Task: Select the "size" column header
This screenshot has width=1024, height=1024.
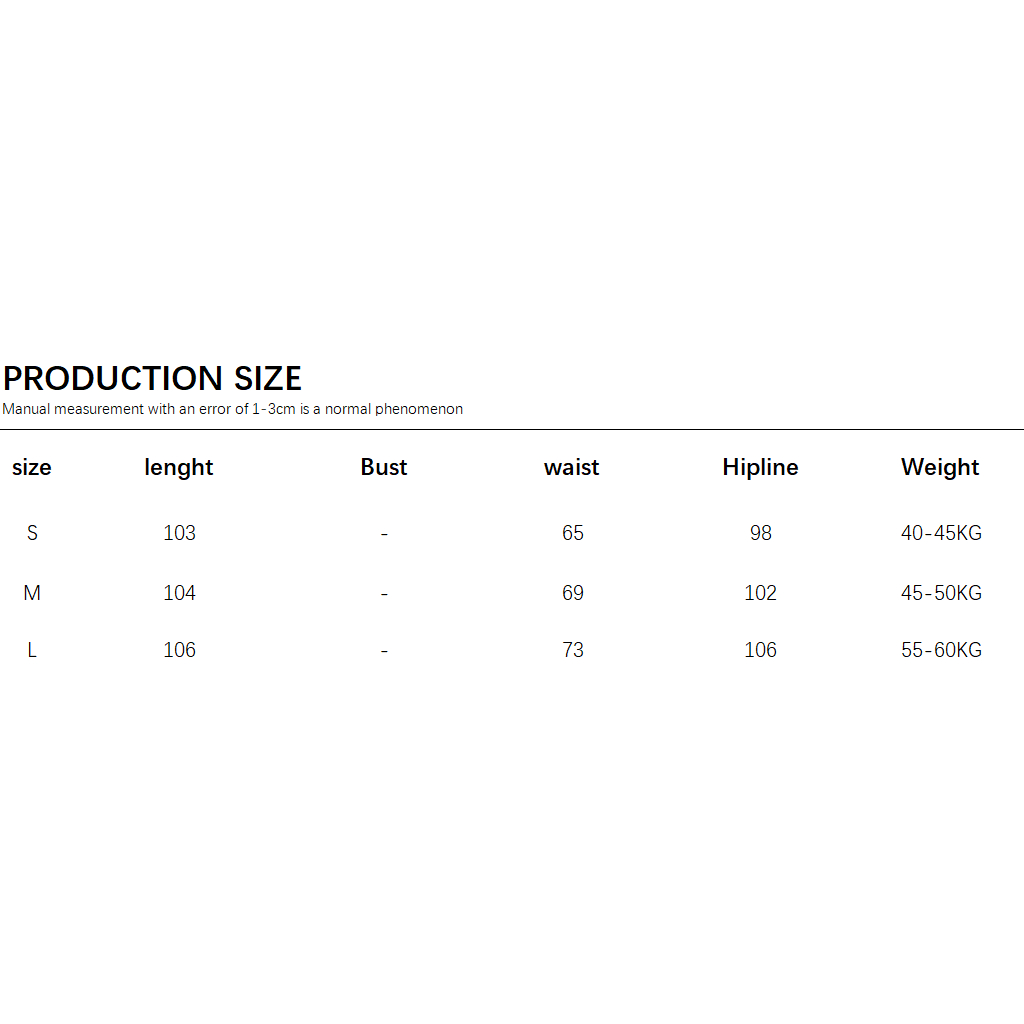Action: click(x=32, y=467)
